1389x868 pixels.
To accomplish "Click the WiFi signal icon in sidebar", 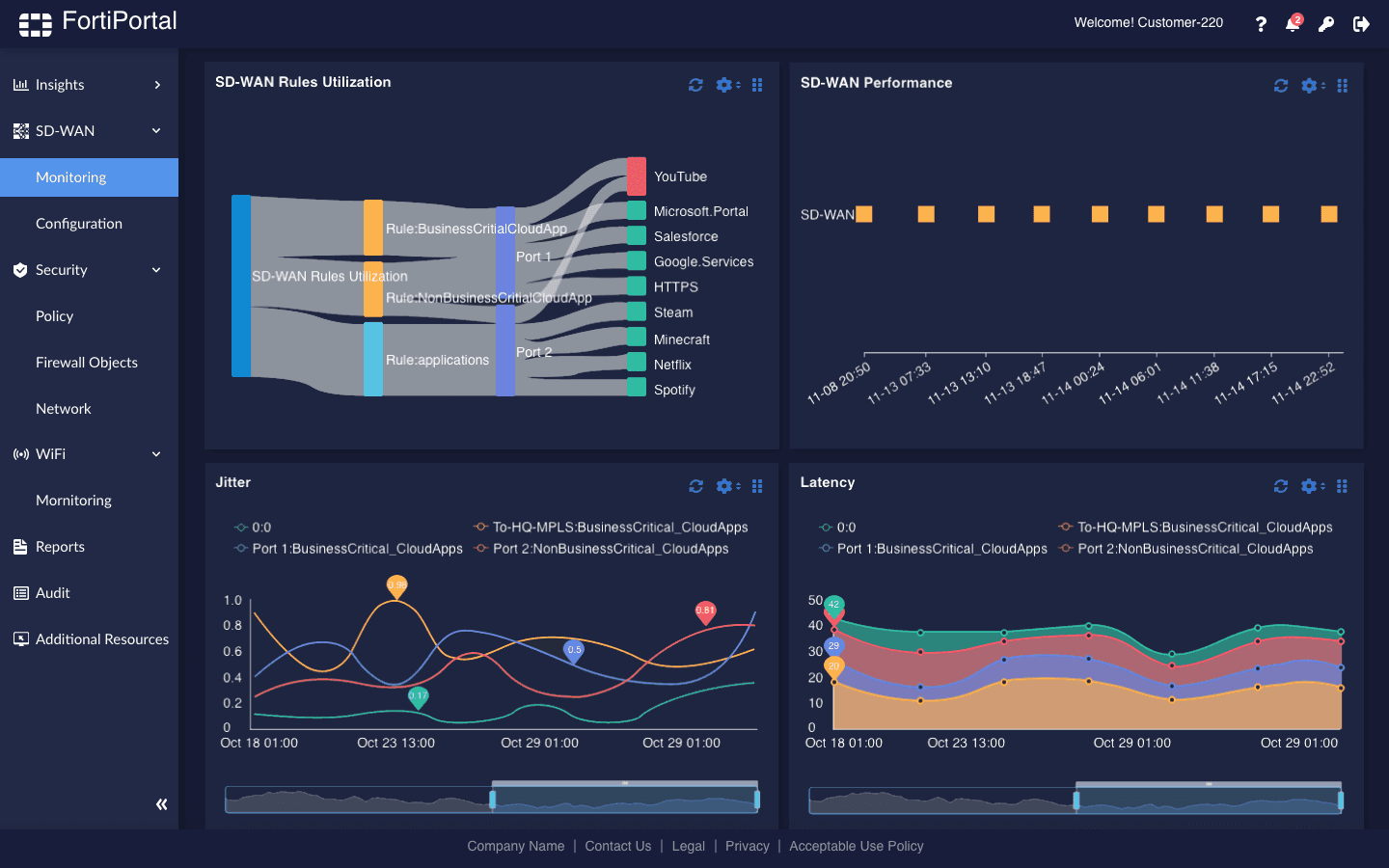I will click(20, 454).
